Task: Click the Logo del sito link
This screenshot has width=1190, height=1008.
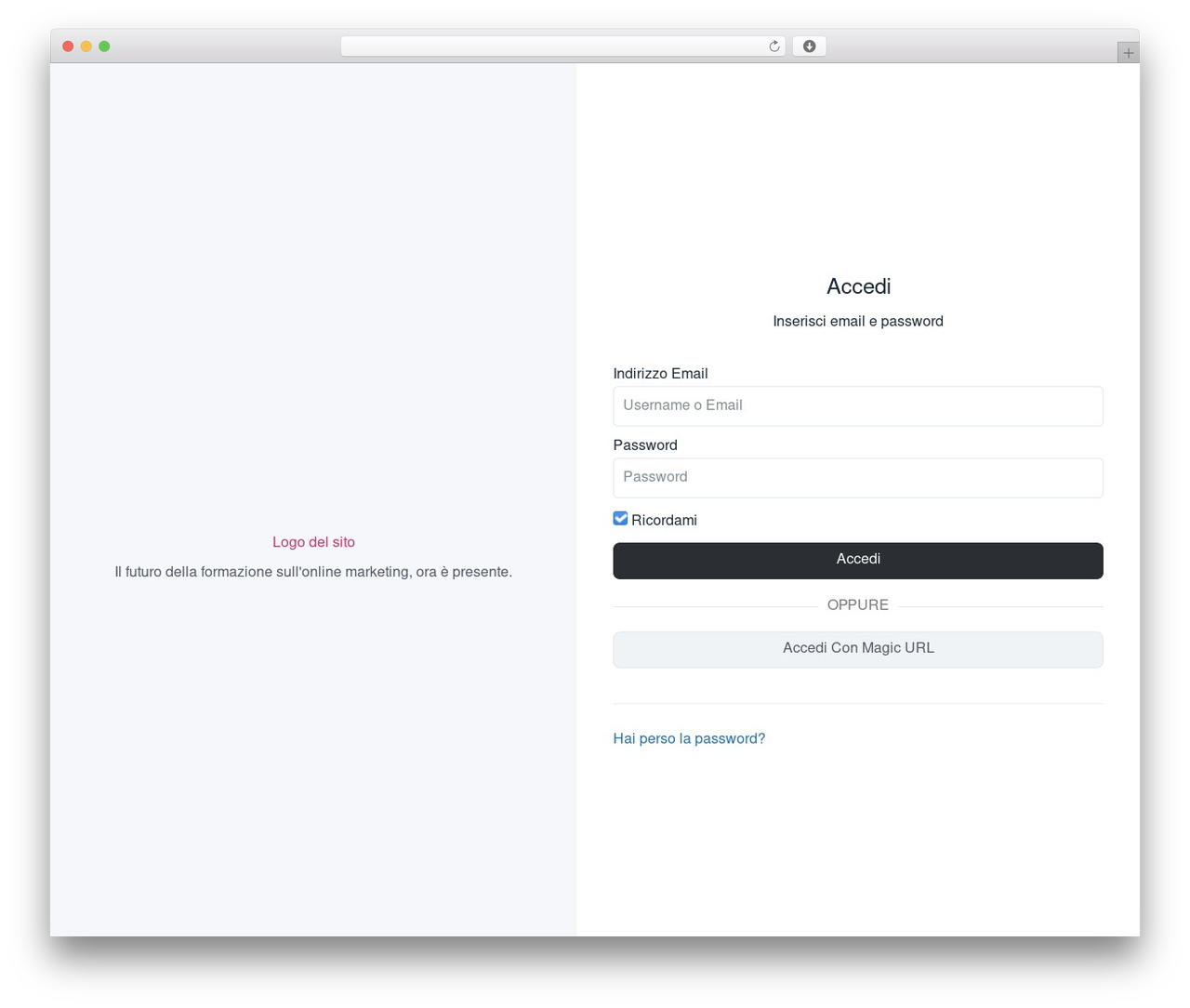Action: (313, 542)
